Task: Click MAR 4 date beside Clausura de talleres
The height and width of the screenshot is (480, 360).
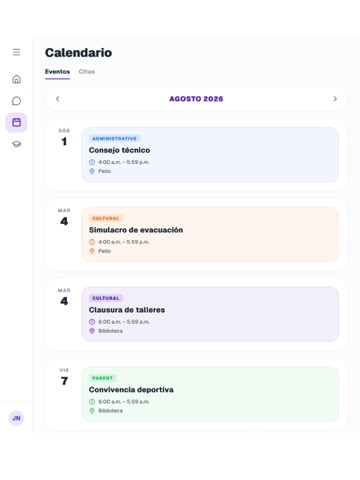Action: pyautogui.click(x=64, y=297)
